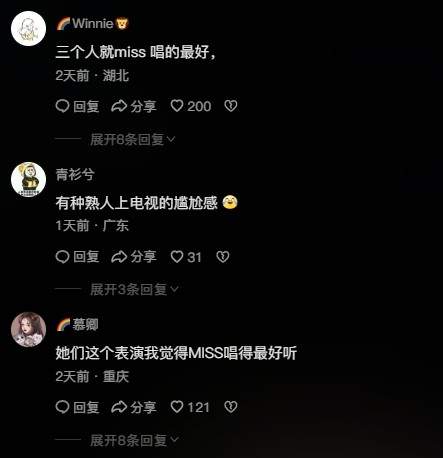Open 青衫兮's avatar picture

pyautogui.click(x=28, y=179)
